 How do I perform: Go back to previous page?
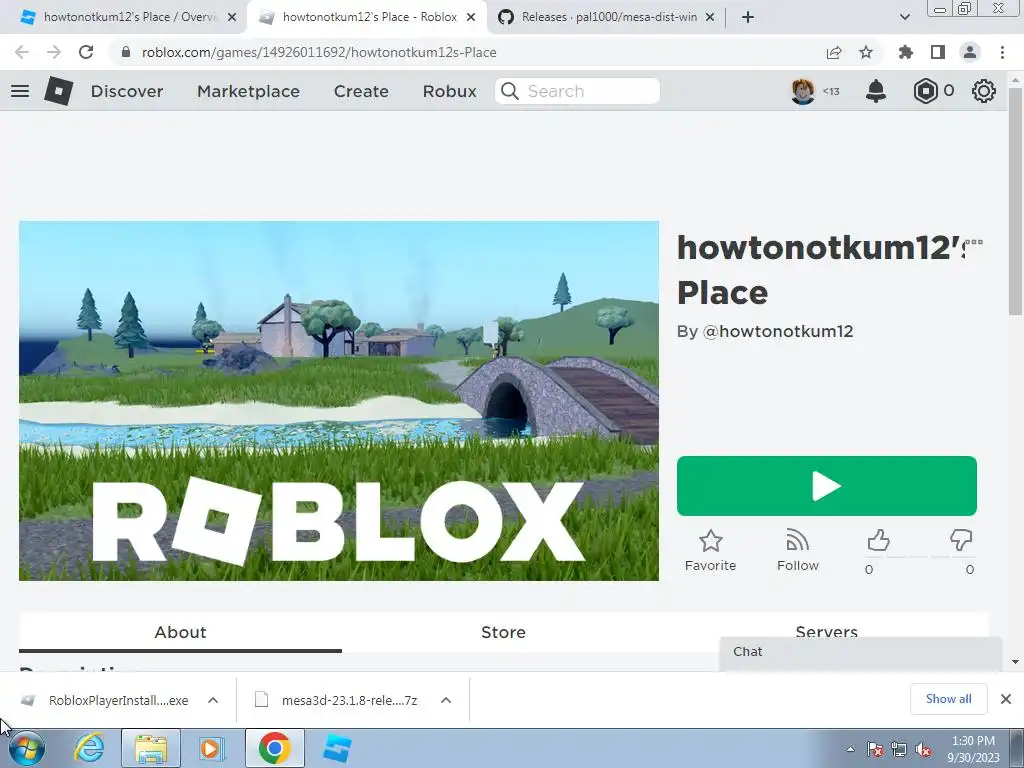tap(22, 52)
